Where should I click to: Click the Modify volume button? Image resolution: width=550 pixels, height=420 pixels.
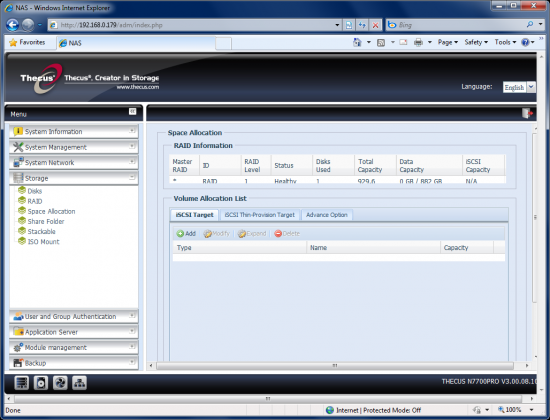coord(217,234)
